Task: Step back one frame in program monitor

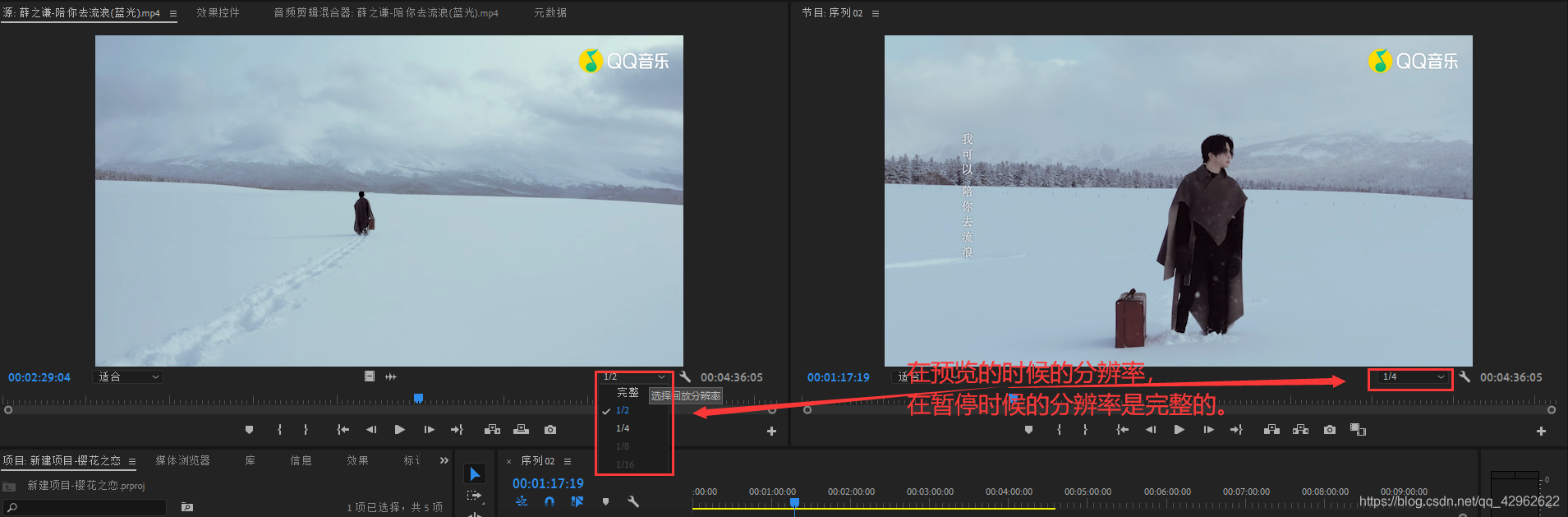Action: [1151, 429]
